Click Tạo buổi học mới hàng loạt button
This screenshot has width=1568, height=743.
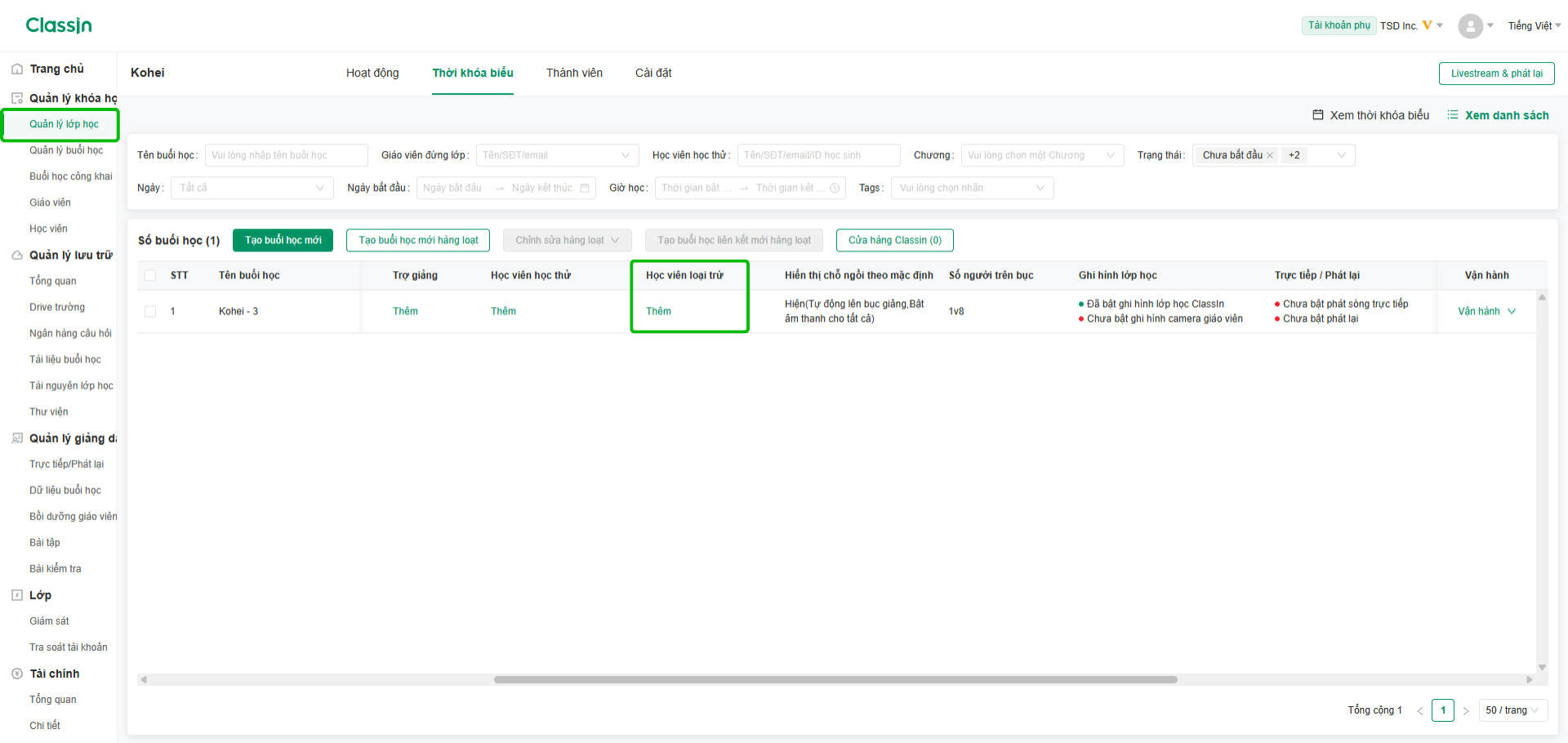pyautogui.click(x=418, y=240)
